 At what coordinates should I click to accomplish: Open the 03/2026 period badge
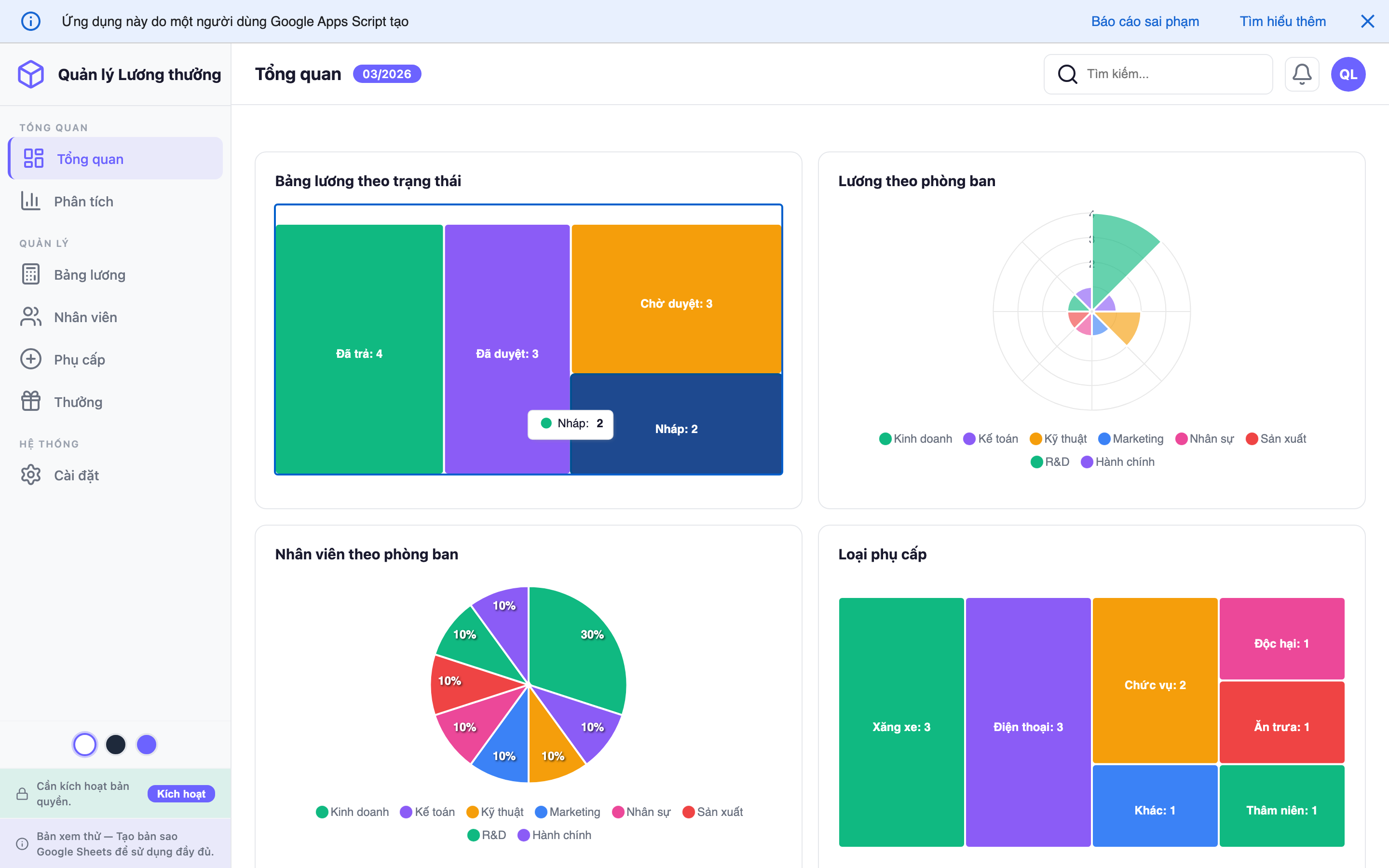[386, 74]
